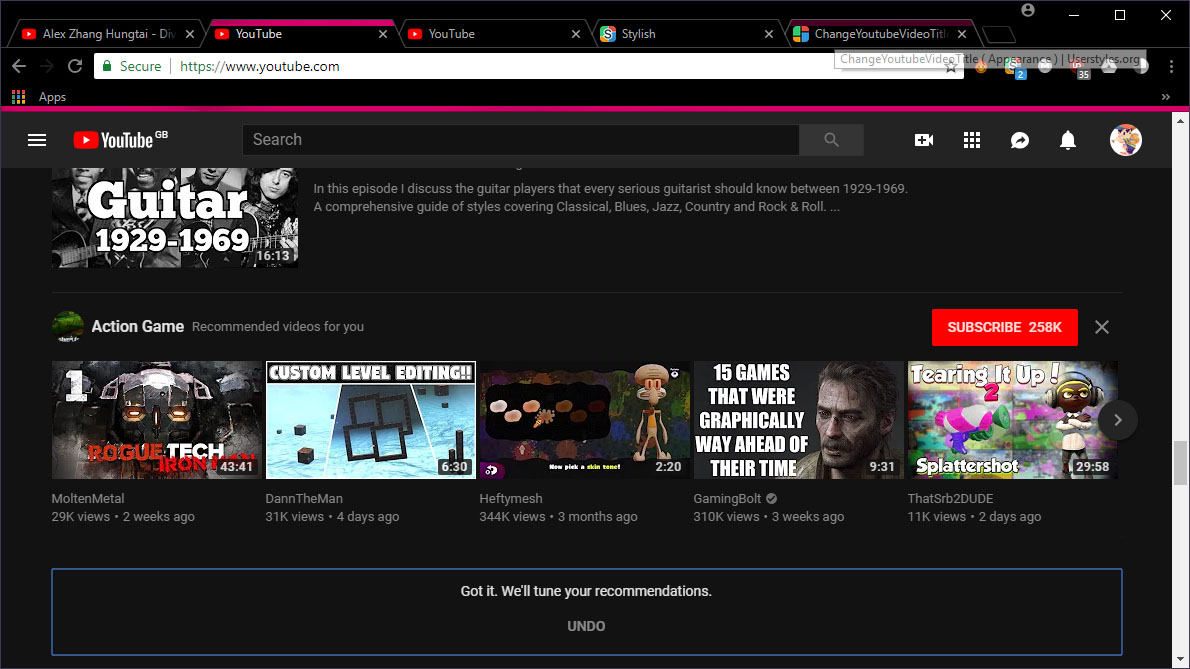
Task: Open the GamingBolt channel link
Action: coord(727,498)
